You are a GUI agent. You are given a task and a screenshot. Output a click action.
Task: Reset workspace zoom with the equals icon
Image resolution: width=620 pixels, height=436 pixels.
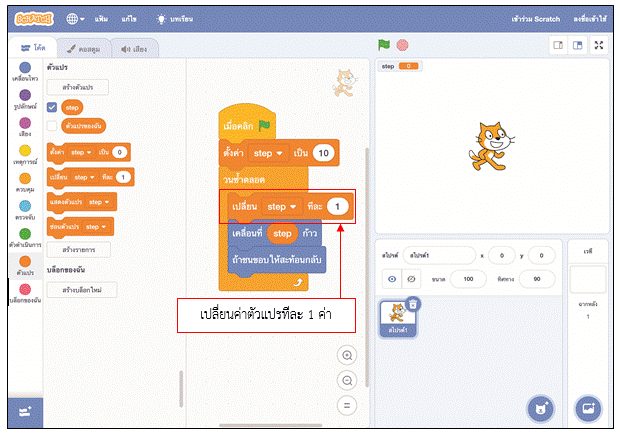[348, 405]
